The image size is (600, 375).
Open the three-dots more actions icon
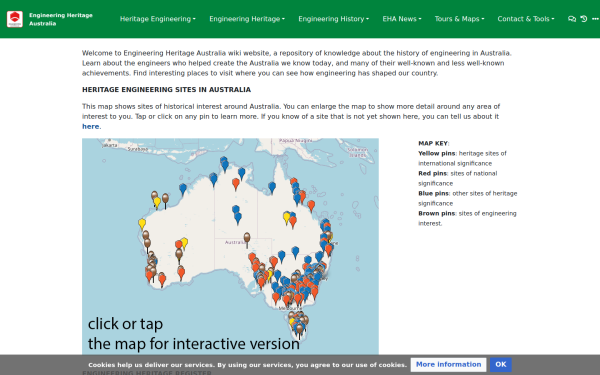pos(595,19)
